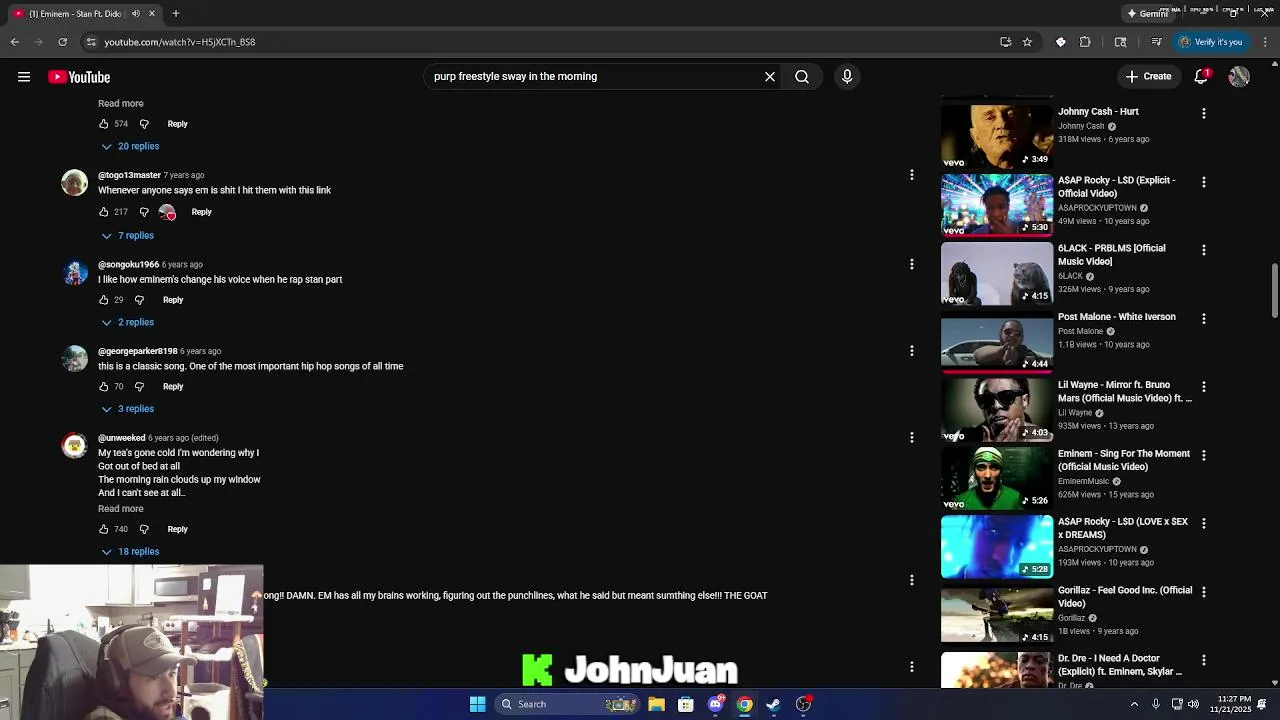Switch to the Eminem - Stan Ft. Dido tab

click(75, 14)
